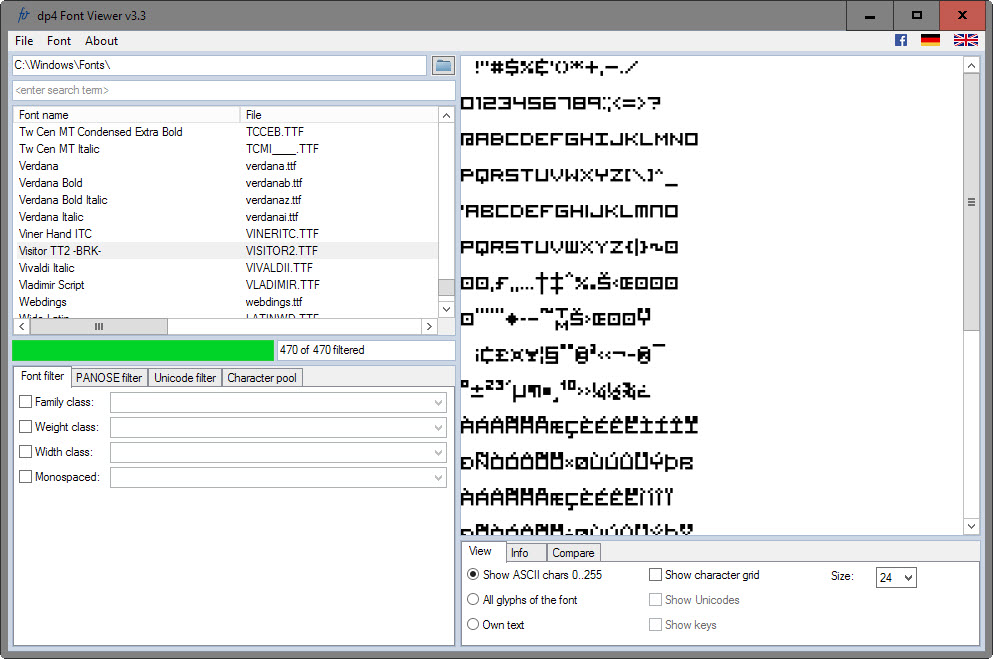The width and height of the screenshot is (993, 659).
Task: Select the Verdana Bold font row
Action: click(x=225, y=183)
